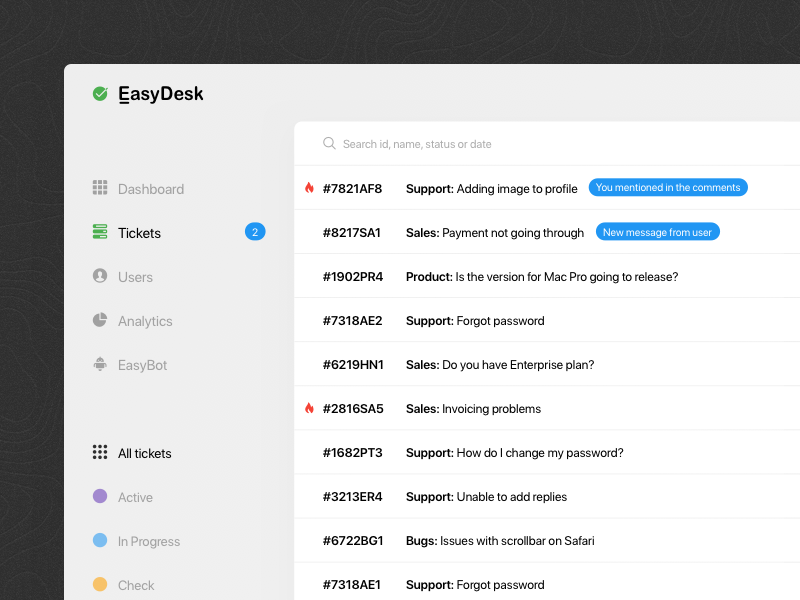
Task: Select the green Tickets stack icon
Action: [100, 232]
